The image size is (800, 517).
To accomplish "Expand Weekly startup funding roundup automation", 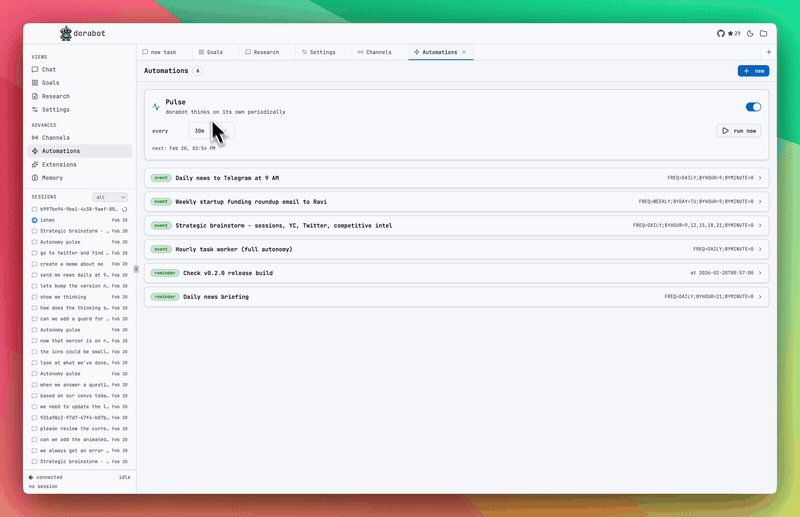I will point(457,202).
